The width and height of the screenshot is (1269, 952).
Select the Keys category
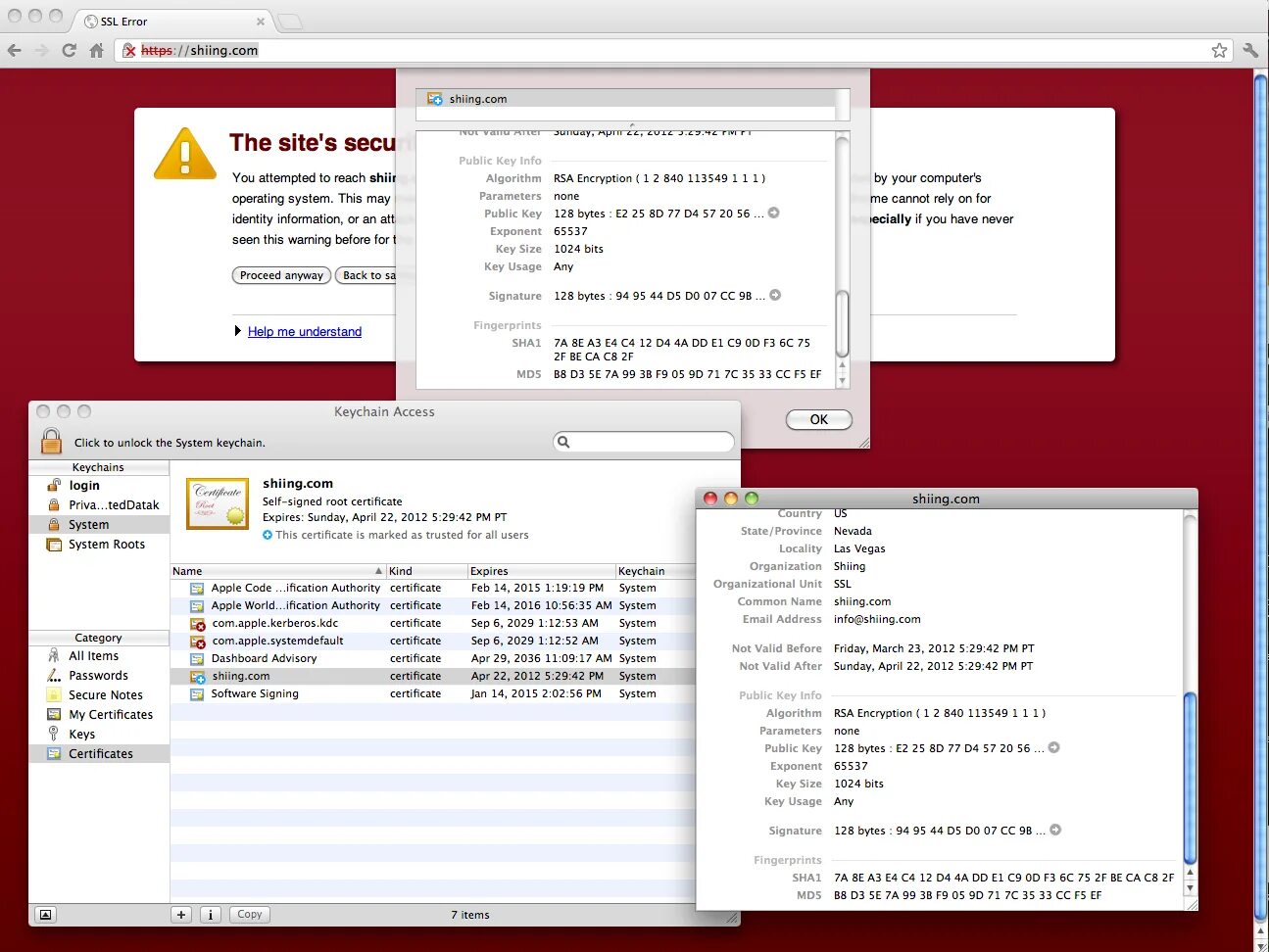click(99, 735)
